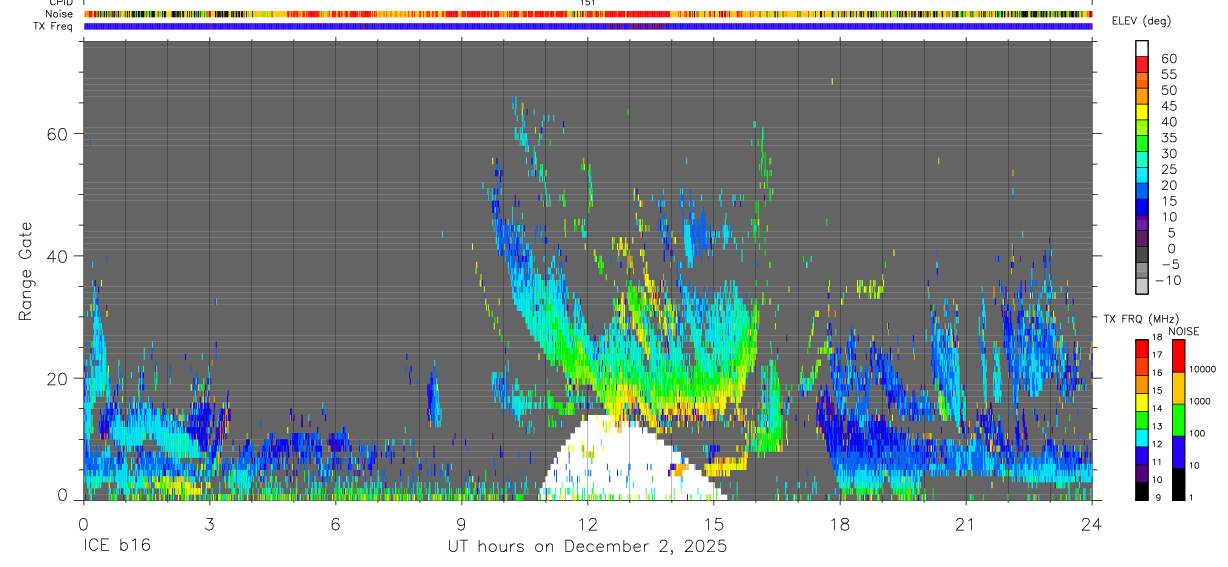
Task: Click the Range Gate y-axis title
Action: pyautogui.click(x=25, y=272)
